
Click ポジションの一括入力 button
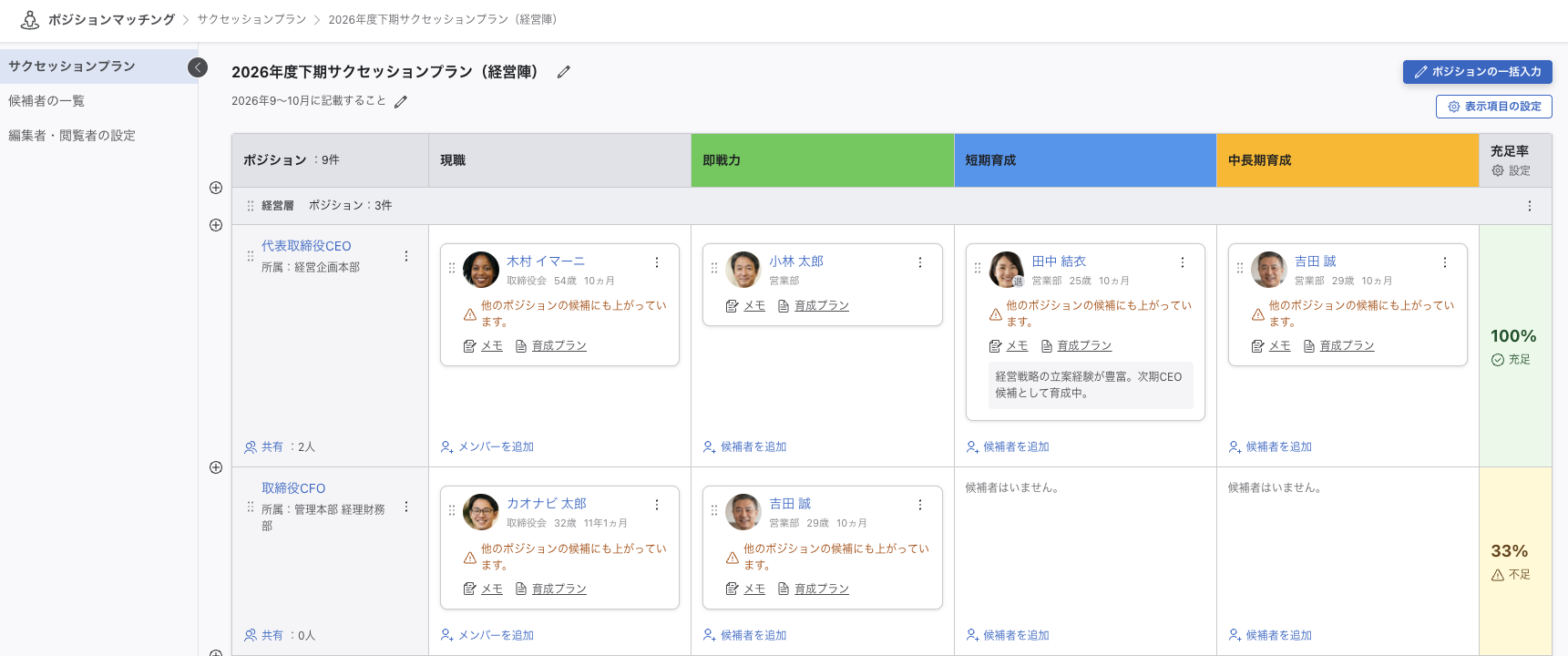click(x=1478, y=72)
